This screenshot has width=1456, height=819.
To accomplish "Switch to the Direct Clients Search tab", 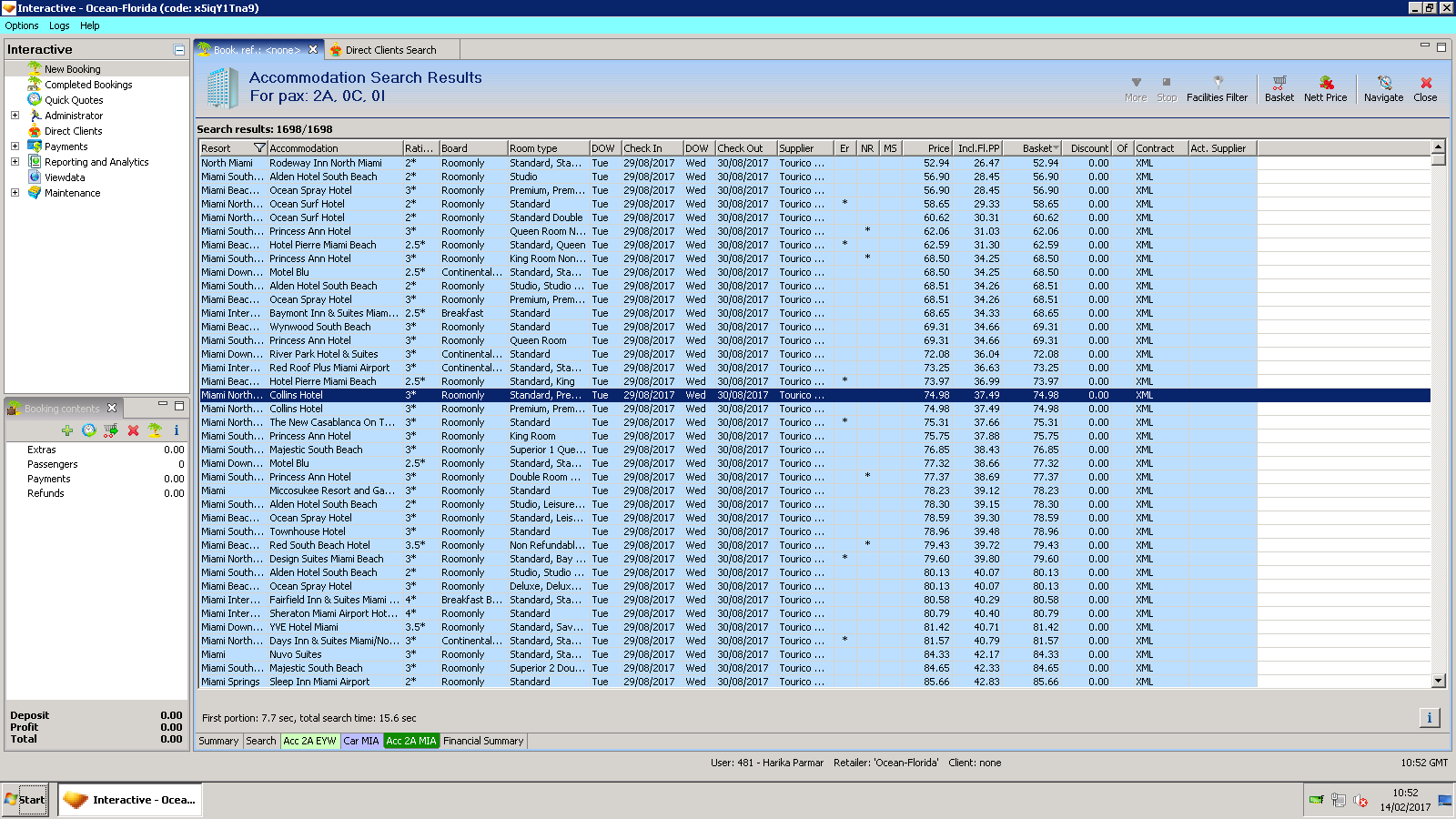I will 389,50.
